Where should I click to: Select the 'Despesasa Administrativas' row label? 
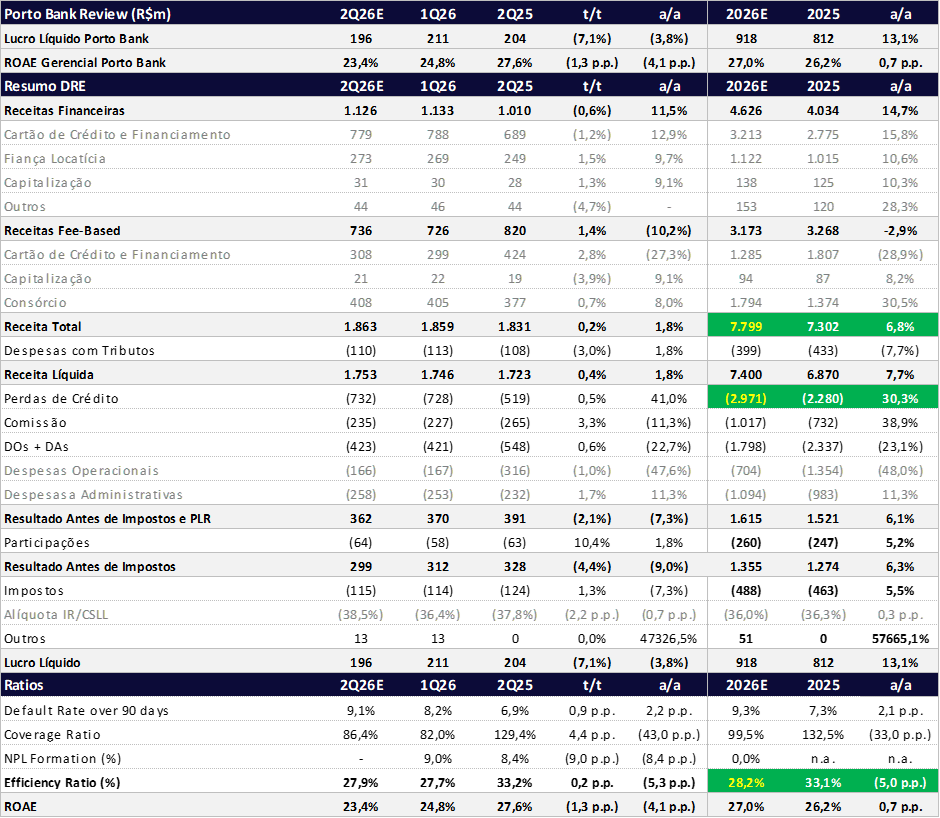pos(93,494)
